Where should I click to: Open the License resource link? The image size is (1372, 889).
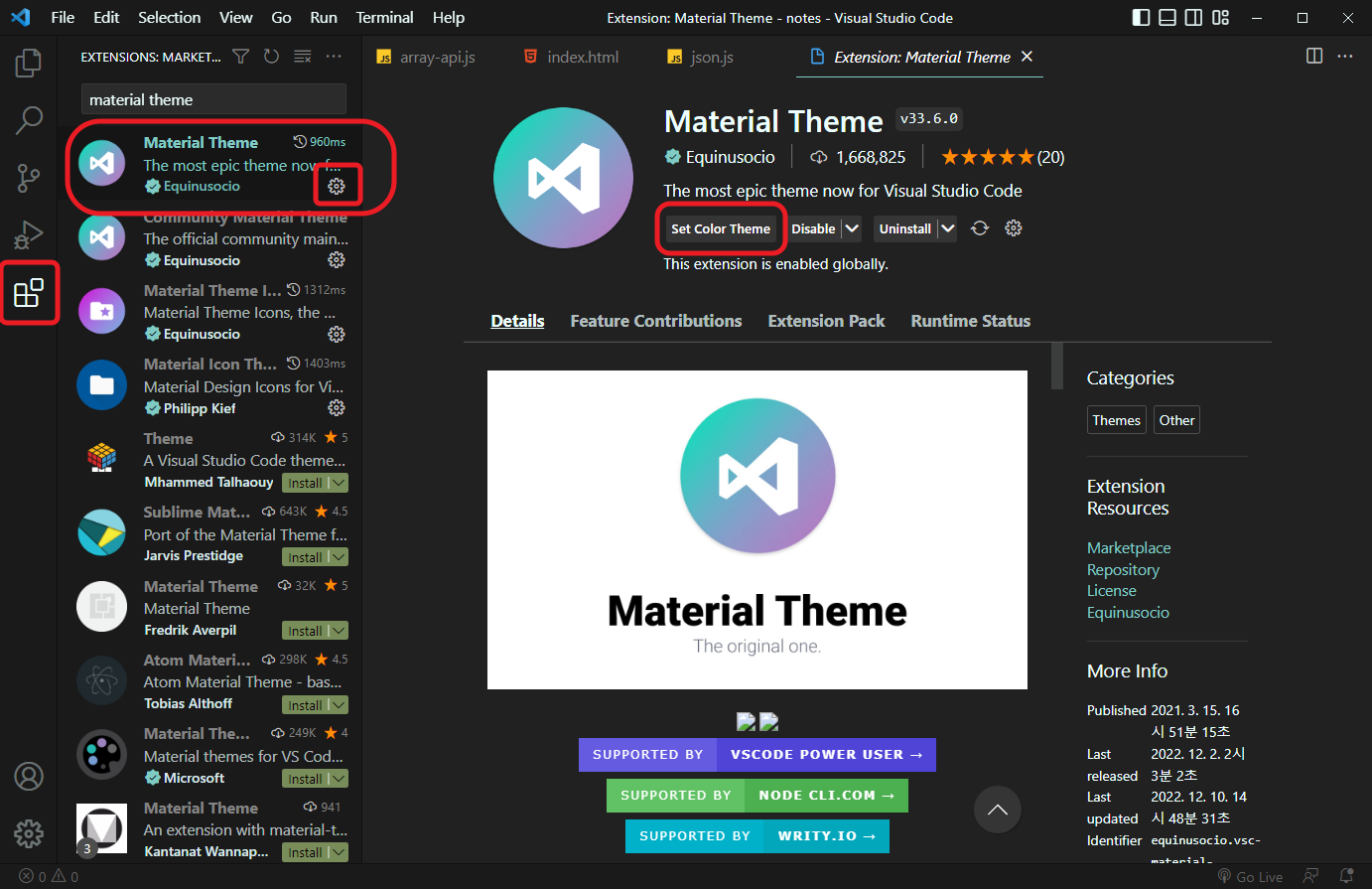pos(1112,591)
